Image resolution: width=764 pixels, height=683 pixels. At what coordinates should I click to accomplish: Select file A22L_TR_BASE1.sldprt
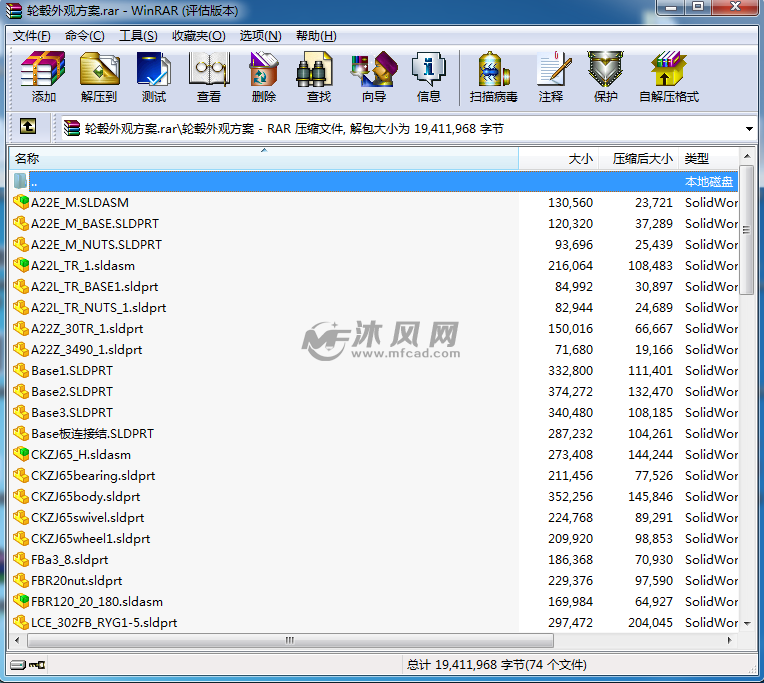95,286
